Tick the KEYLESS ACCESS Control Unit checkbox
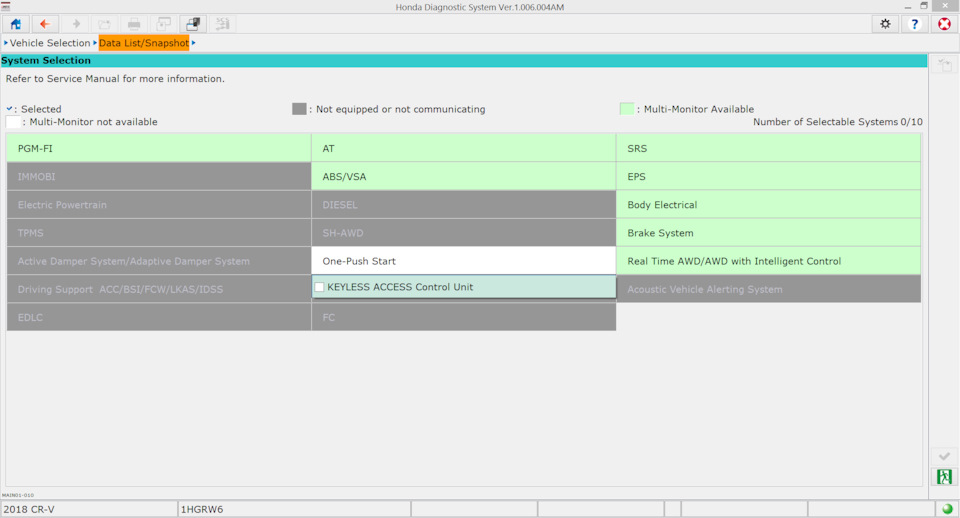Image resolution: width=960 pixels, height=518 pixels. click(319, 287)
